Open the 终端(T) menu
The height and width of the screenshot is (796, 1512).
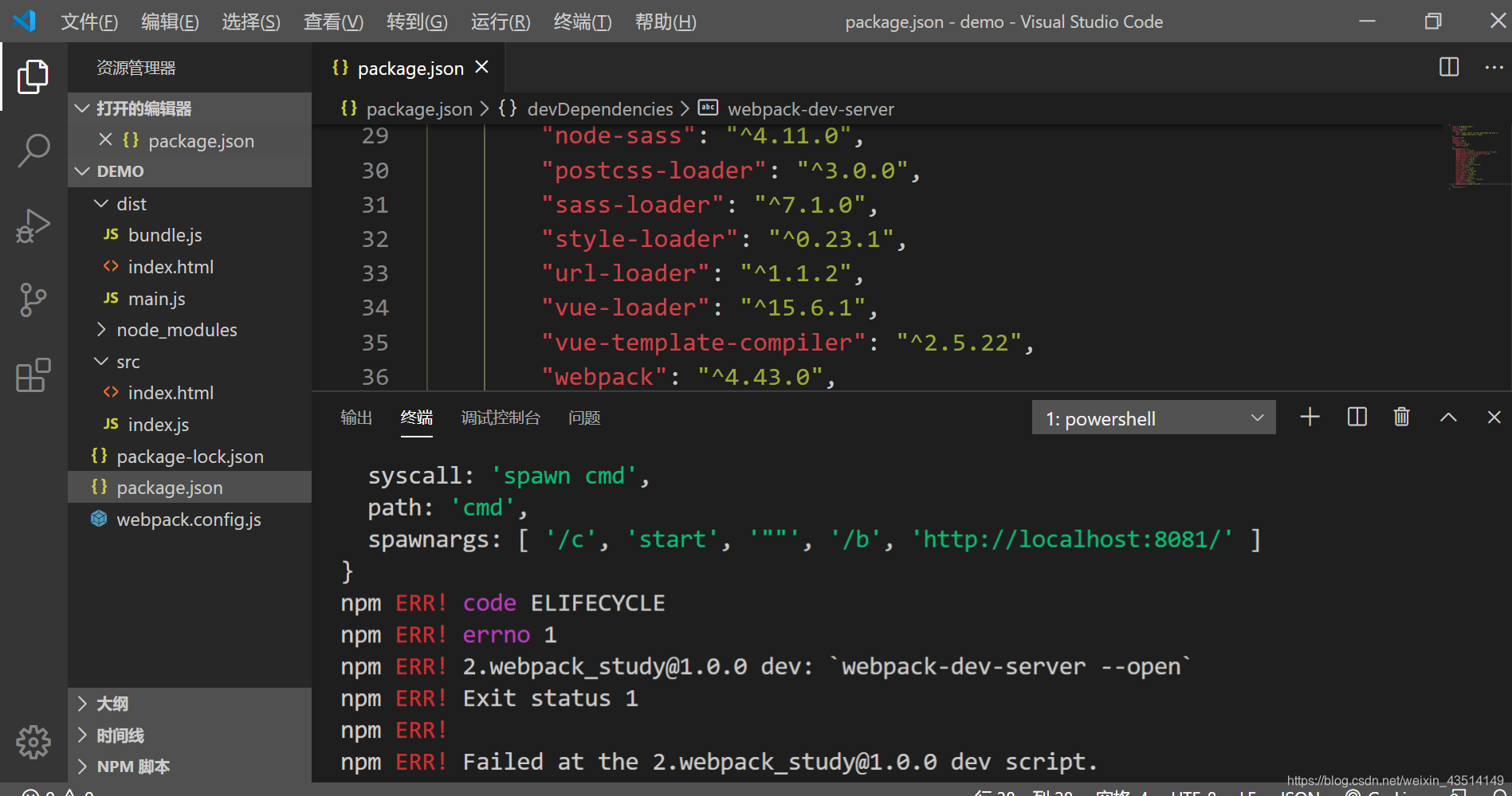click(x=583, y=22)
